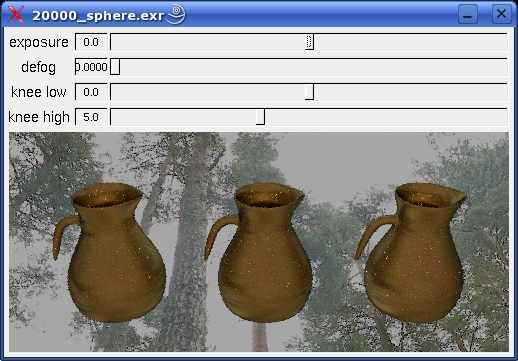Click the 'defog' label
Screen dimensions: 518x361
[x=39, y=67]
